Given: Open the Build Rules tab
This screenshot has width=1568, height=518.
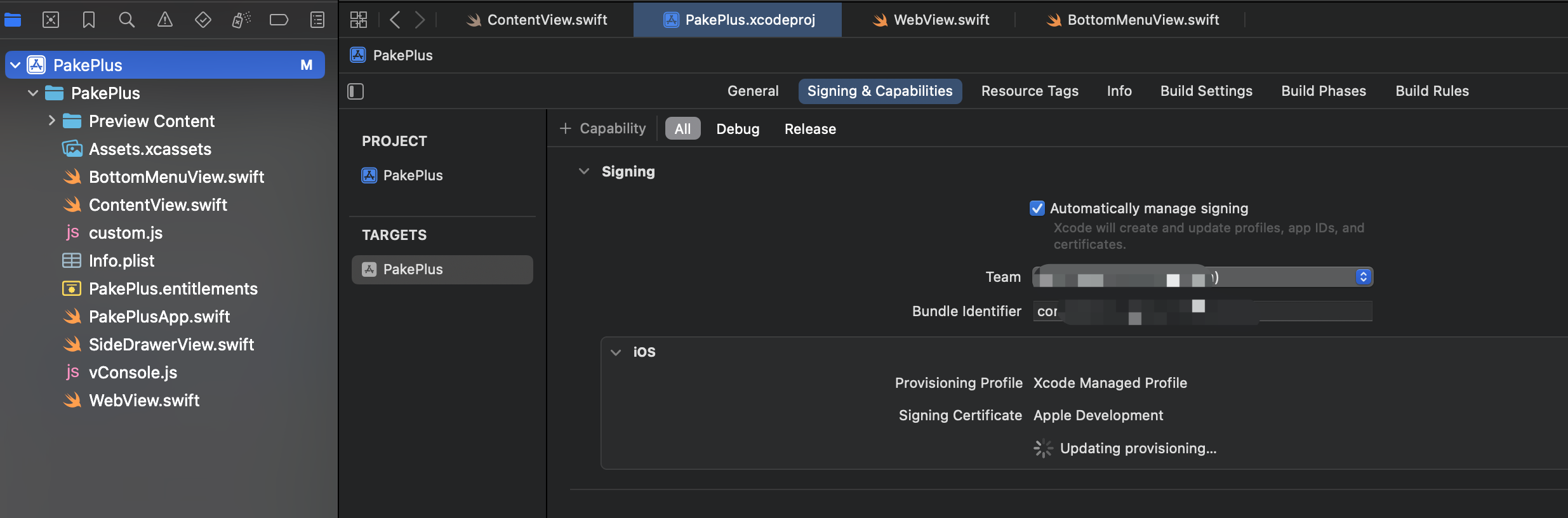Looking at the screenshot, I should 1432,91.
